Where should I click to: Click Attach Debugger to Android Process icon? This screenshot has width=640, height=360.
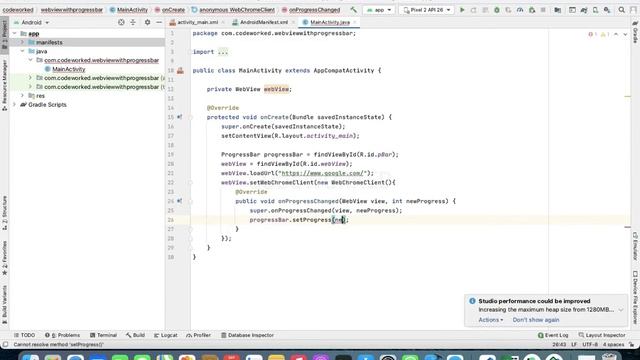(532, 10)
